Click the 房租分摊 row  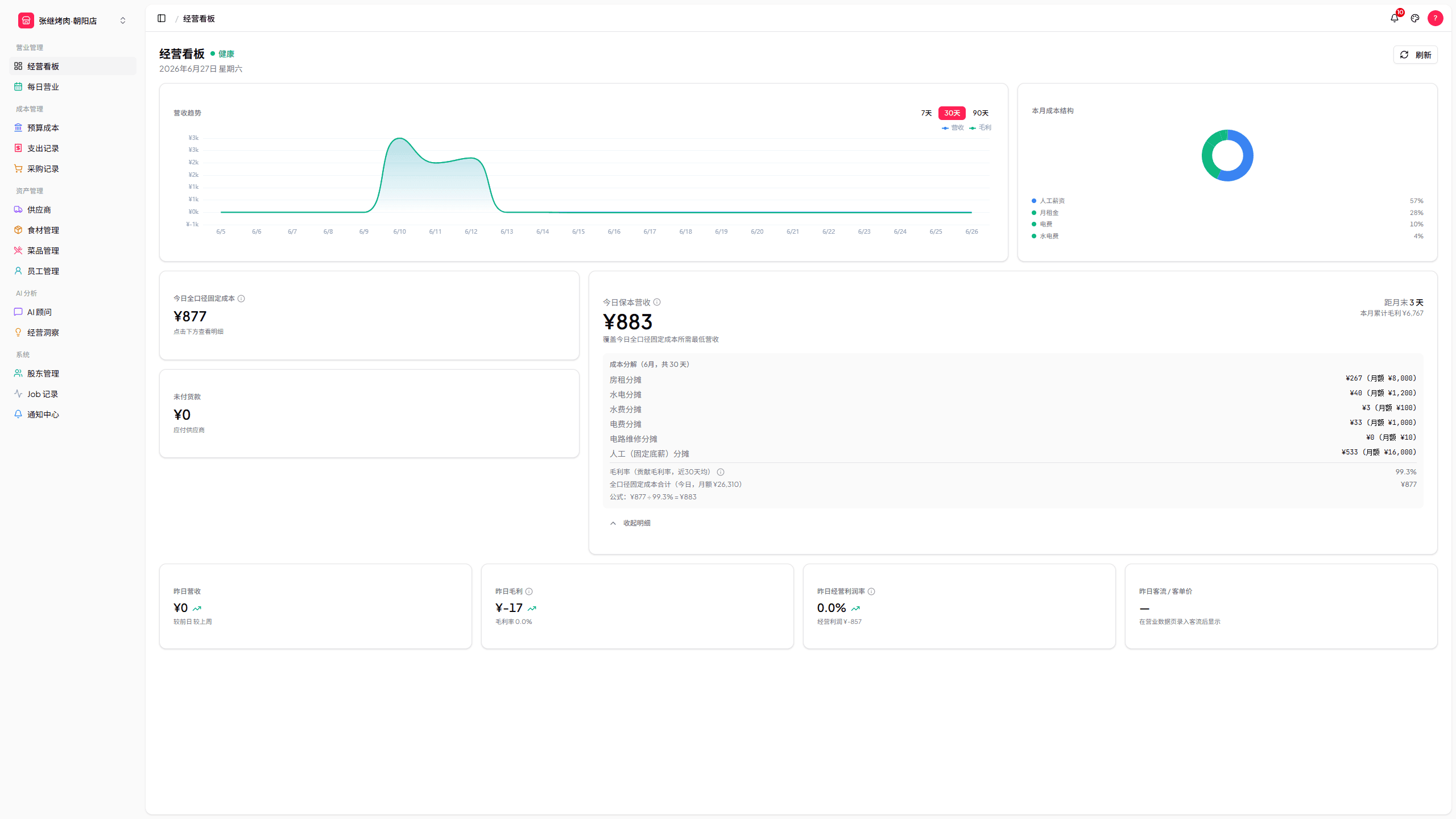tap(1013, 379)
